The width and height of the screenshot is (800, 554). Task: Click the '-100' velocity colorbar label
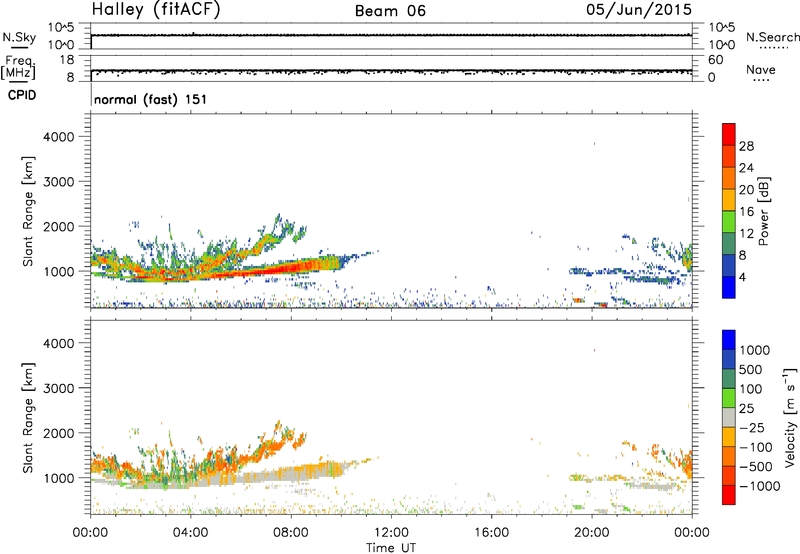coord(756,447)
